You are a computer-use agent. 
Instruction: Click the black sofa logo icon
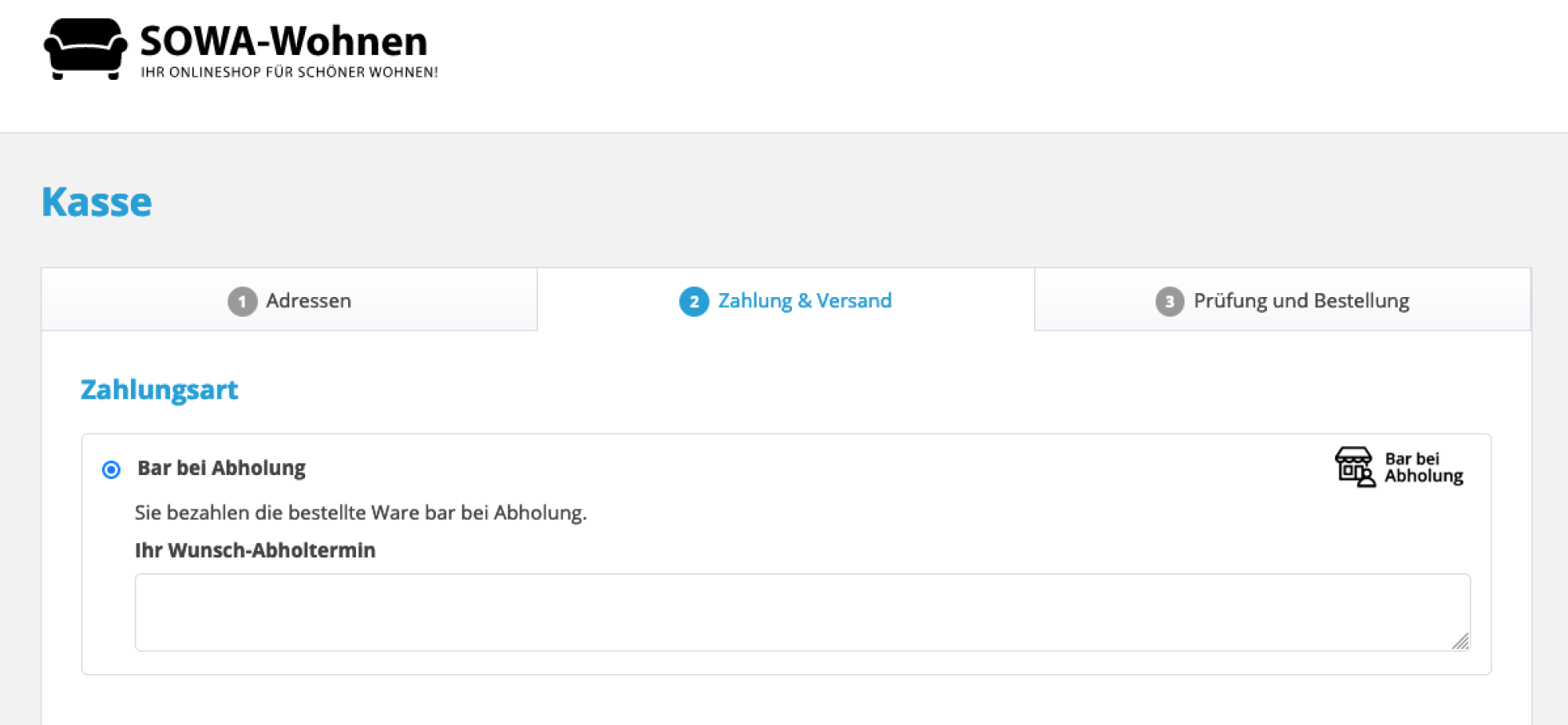pyautogui.click(x=85, y=49)
